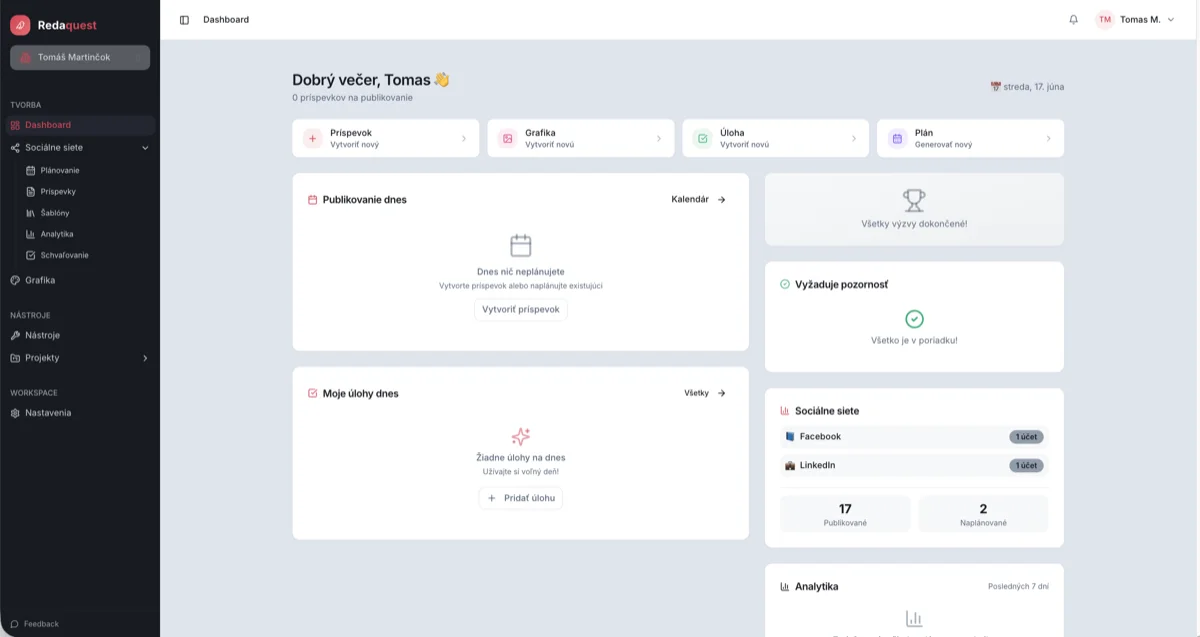This screenshot has width=1200, height=637.
Task: Click the large calendar icon above Dnes nič neplánujete
Action: tap(521, 246)
